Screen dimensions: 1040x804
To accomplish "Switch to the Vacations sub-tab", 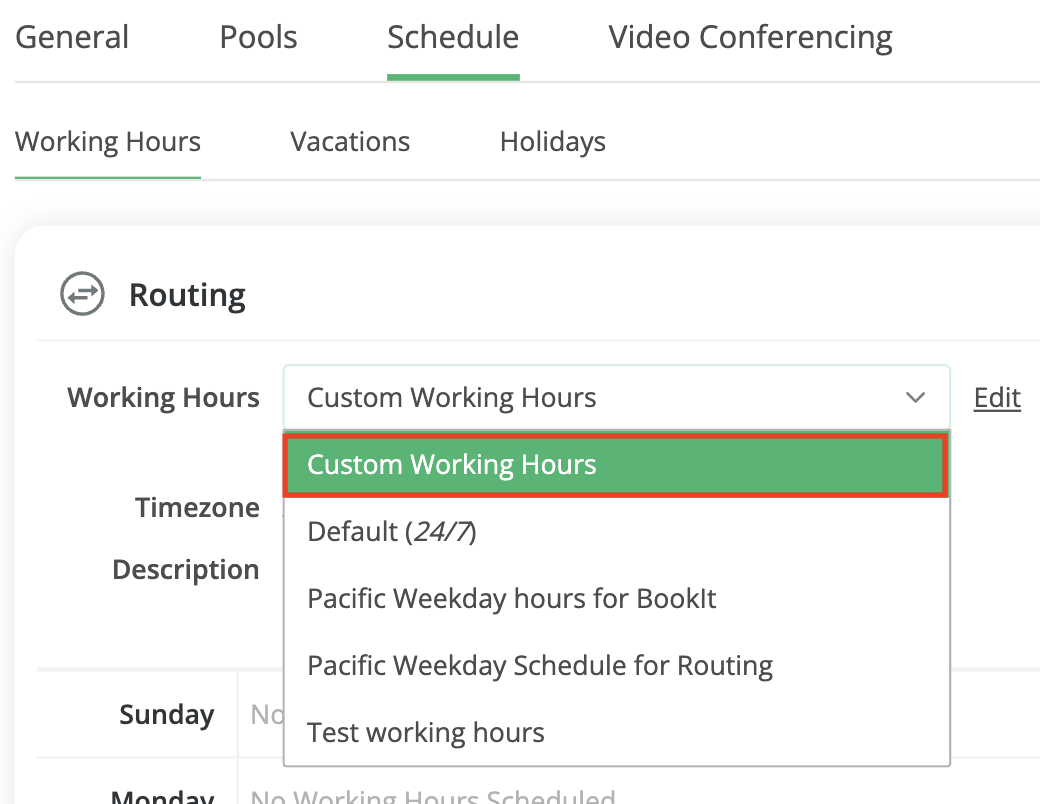I will click(350, 142).
